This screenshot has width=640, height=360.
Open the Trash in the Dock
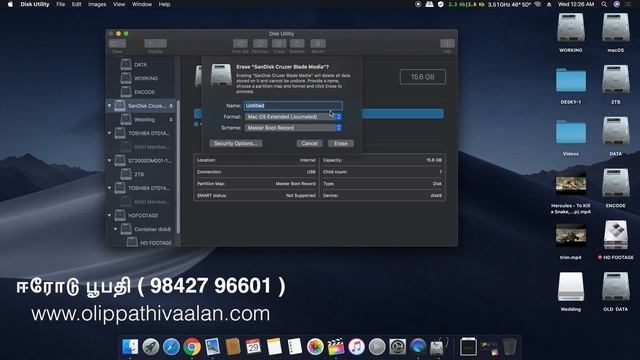coord(509,347)
